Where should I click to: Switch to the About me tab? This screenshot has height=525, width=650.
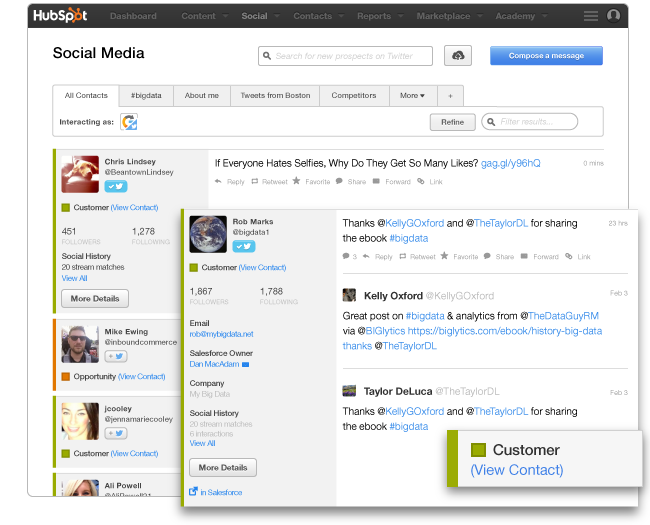coord(202,96)
